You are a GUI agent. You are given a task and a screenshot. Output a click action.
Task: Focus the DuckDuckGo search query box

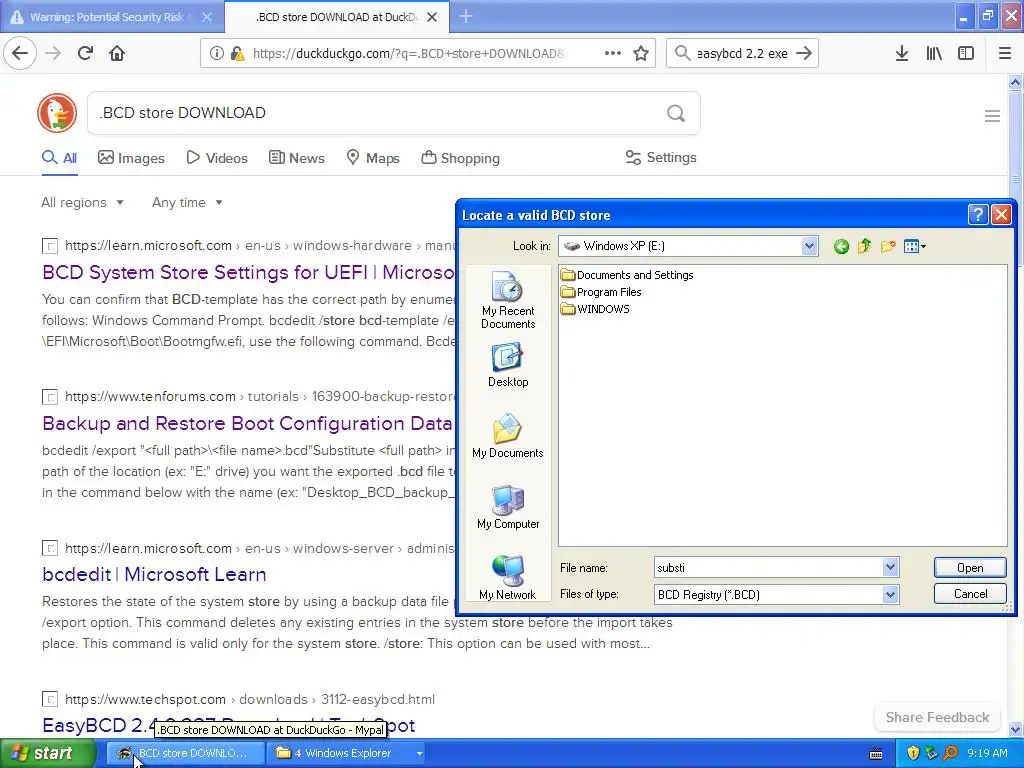379,113
